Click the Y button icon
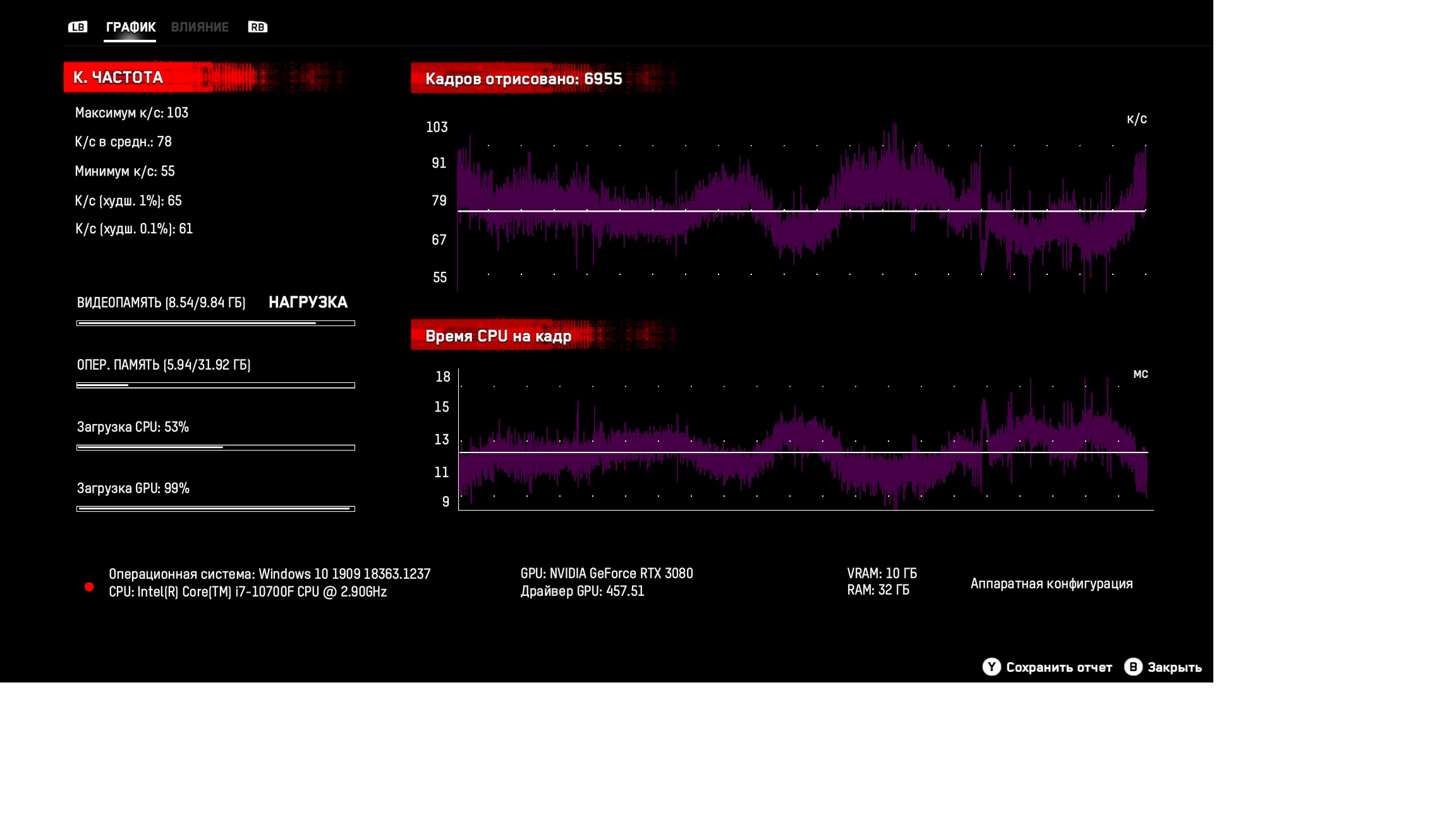This screenshot has width=1456, height=819. pyautogui.click(x=991, y=667)
